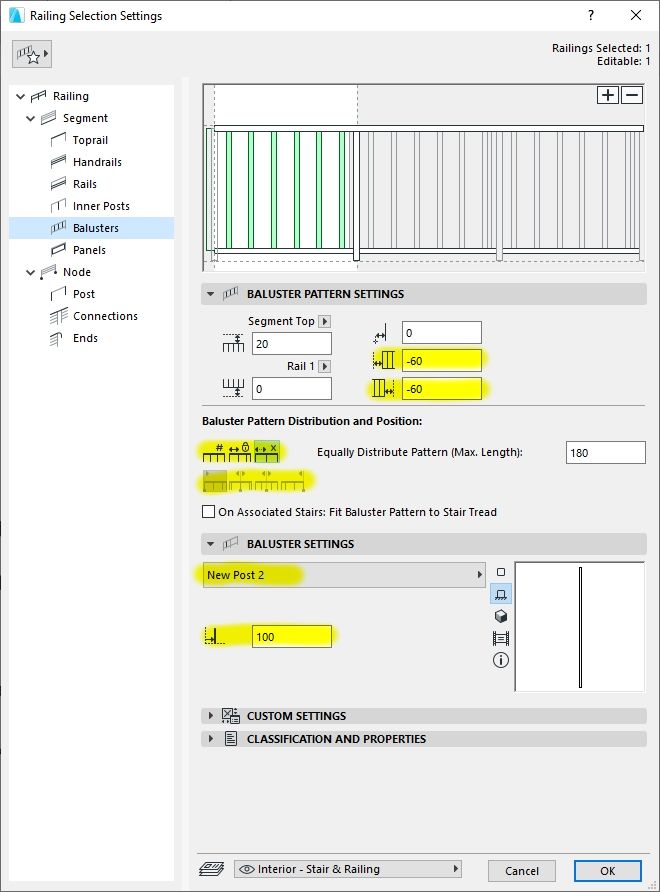Switch preview to 2D symbol view icon
Image resolution: width=660 pixels, height=892 pixels.
click(x=501, y=572)
